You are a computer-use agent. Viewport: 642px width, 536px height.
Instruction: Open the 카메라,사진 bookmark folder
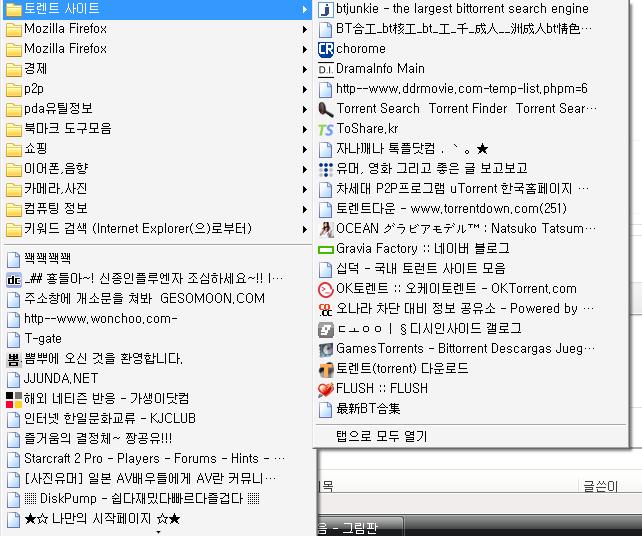[157, 189]
